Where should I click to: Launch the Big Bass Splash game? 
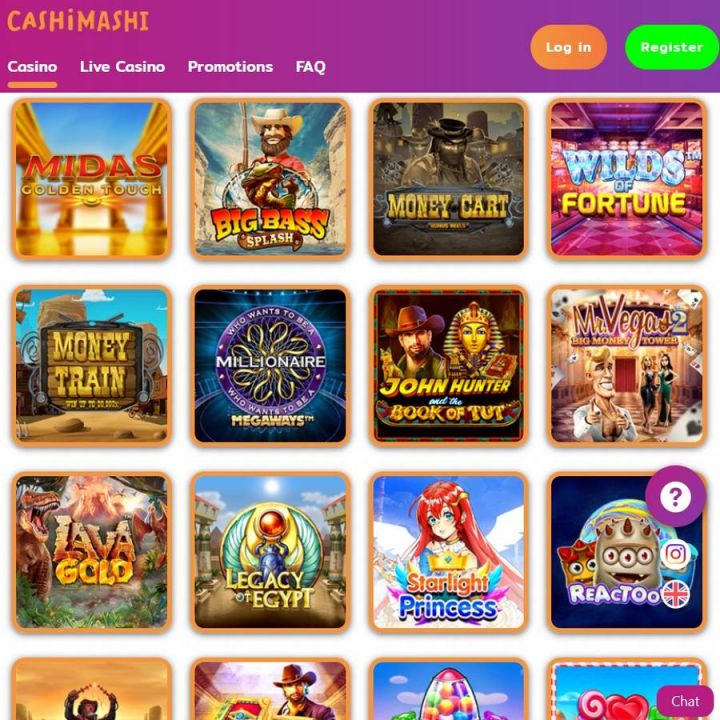pyautogui.click(x=270, y=179)
